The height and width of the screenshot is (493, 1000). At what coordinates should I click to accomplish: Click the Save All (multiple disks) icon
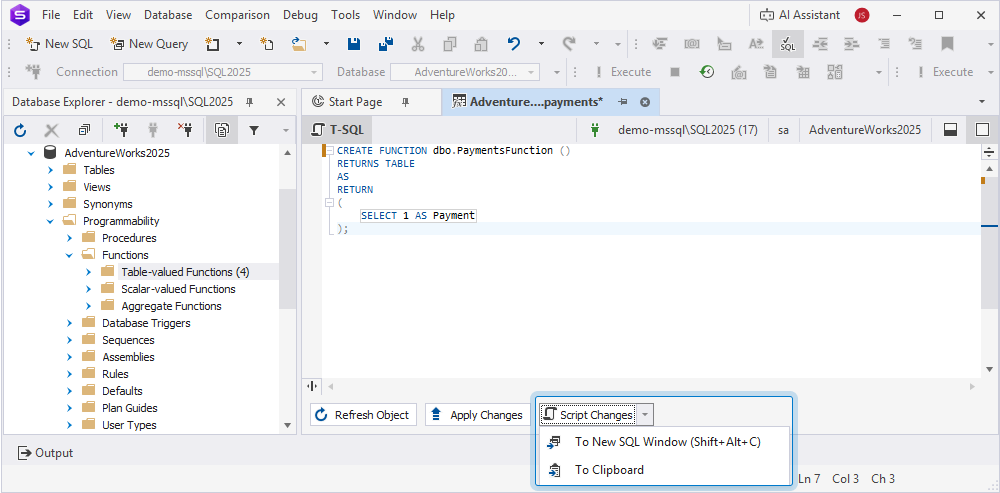pyautogui.click(x=386, y=44)
